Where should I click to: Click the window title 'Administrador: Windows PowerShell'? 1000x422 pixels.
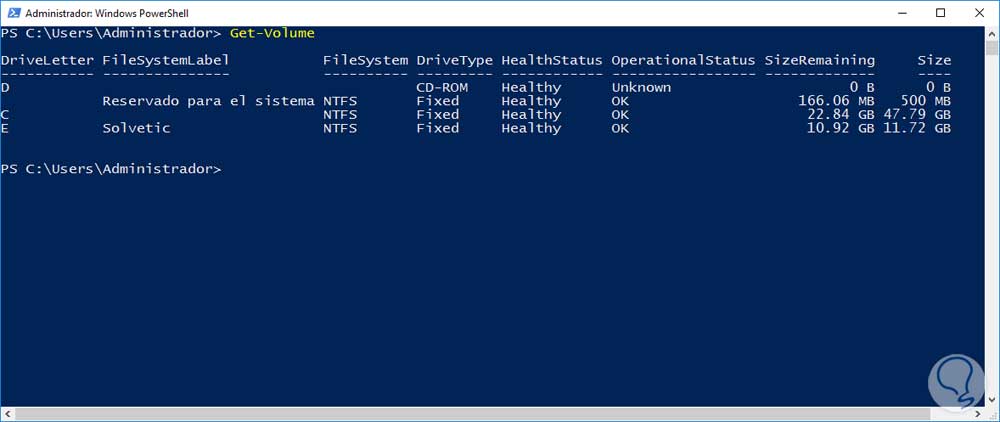pyautogui.click(x=109, y=12)
